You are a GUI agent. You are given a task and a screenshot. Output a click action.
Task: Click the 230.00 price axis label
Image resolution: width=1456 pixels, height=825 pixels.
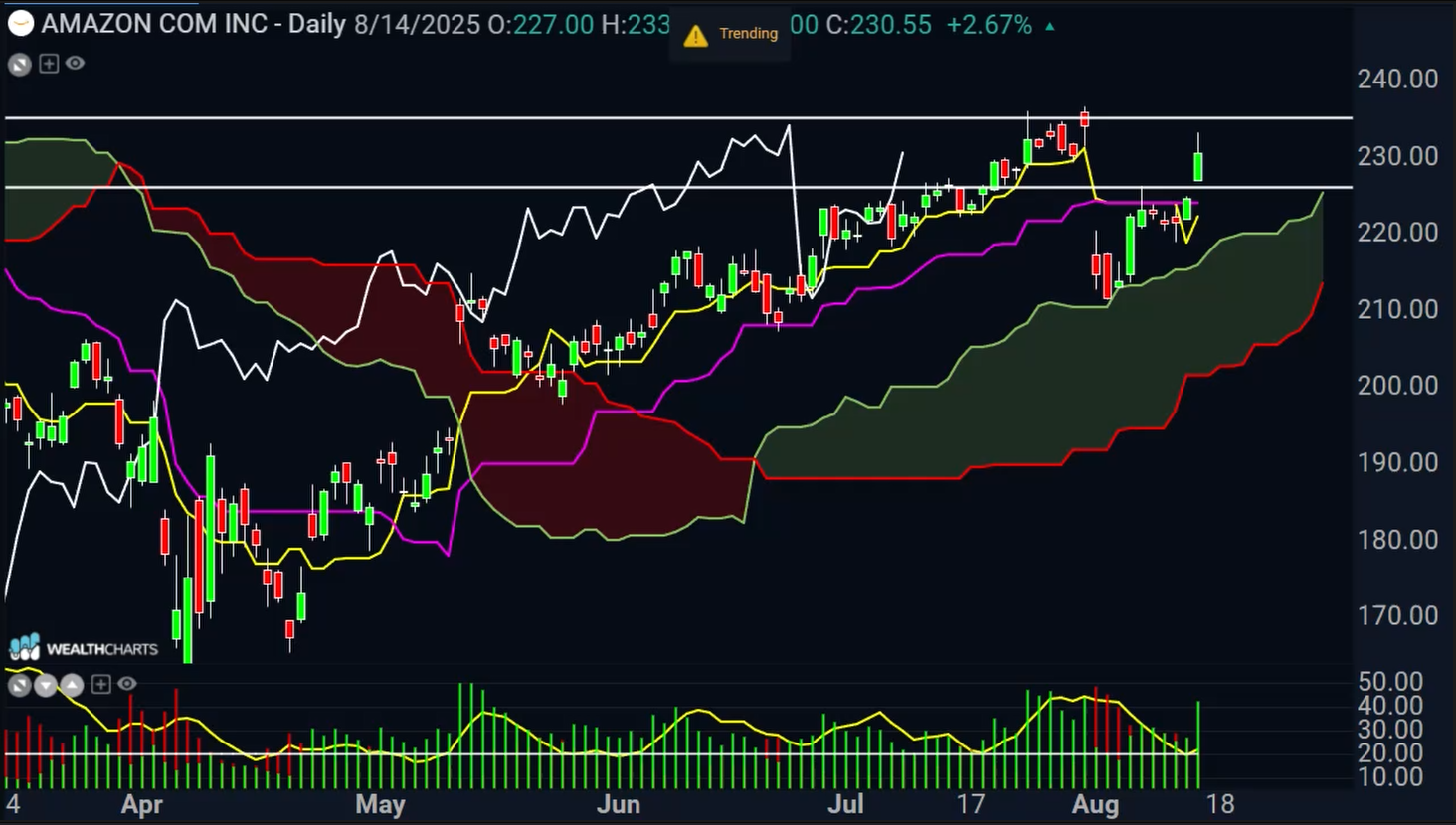point(1397,155)
